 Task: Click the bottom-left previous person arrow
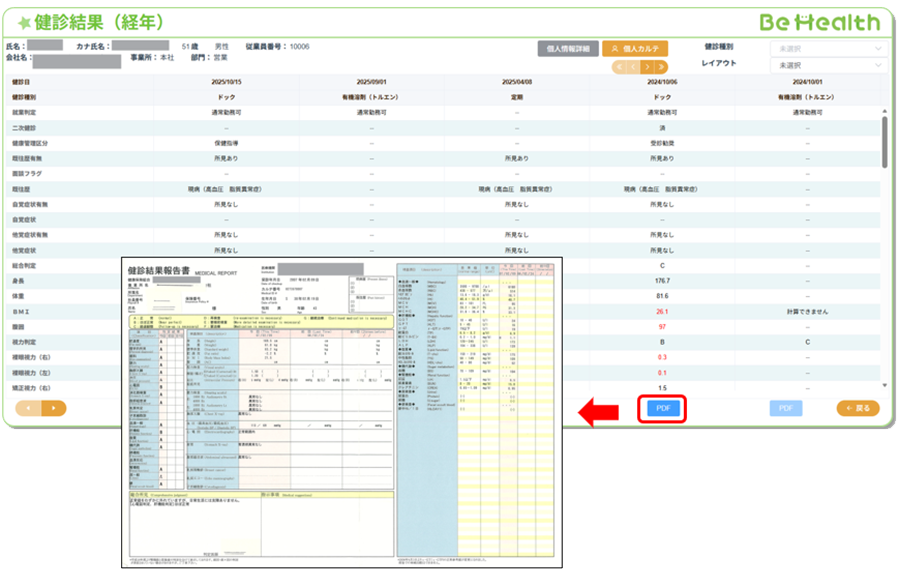pos(28,408)
